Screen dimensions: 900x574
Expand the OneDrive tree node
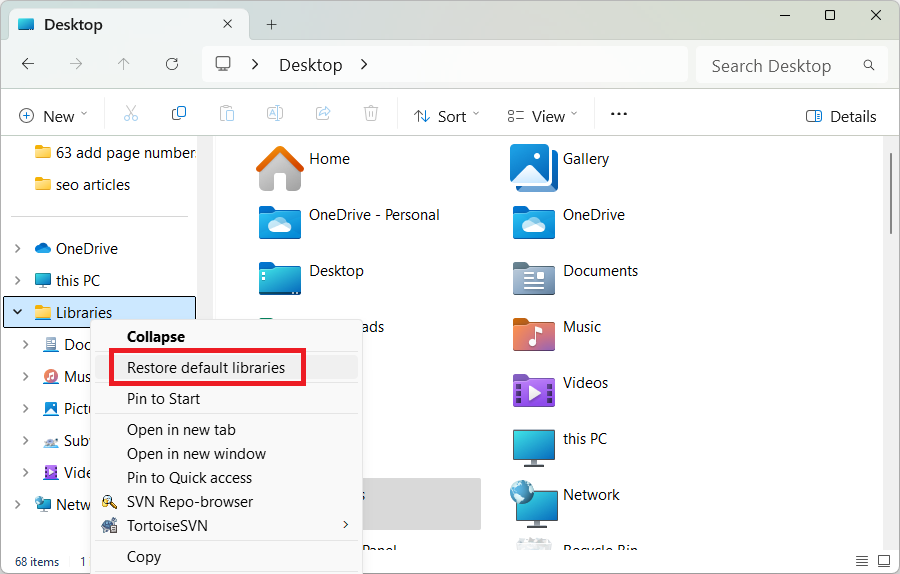pos(17,249)
